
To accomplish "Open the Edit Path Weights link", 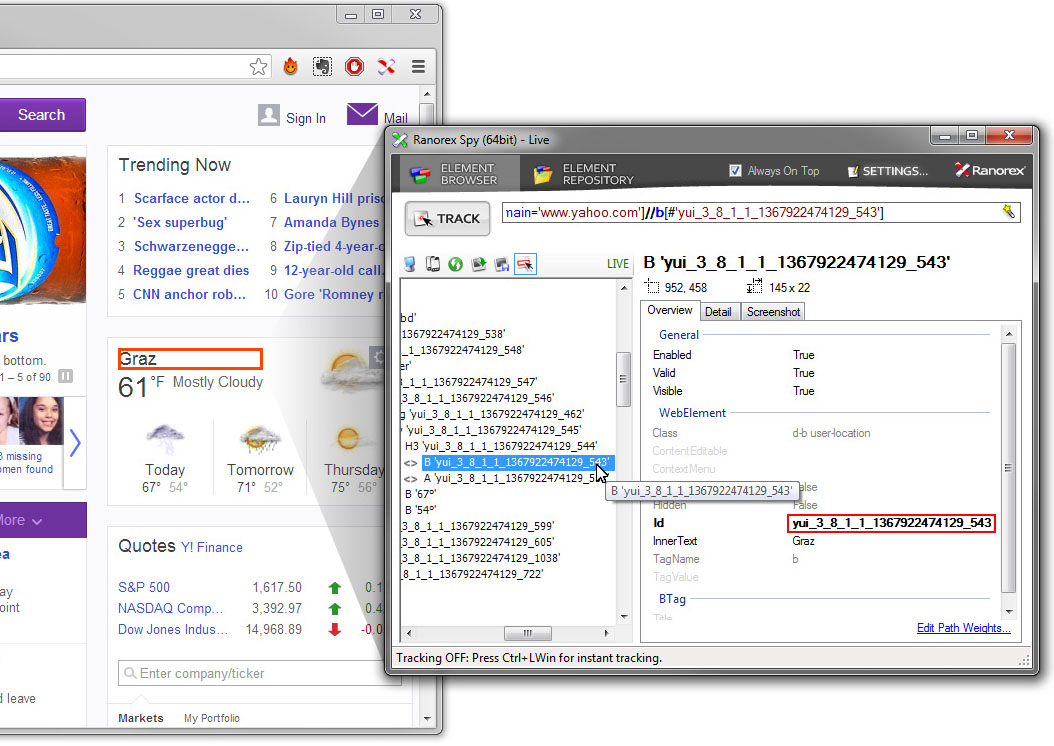I will (x=963, y=628).
